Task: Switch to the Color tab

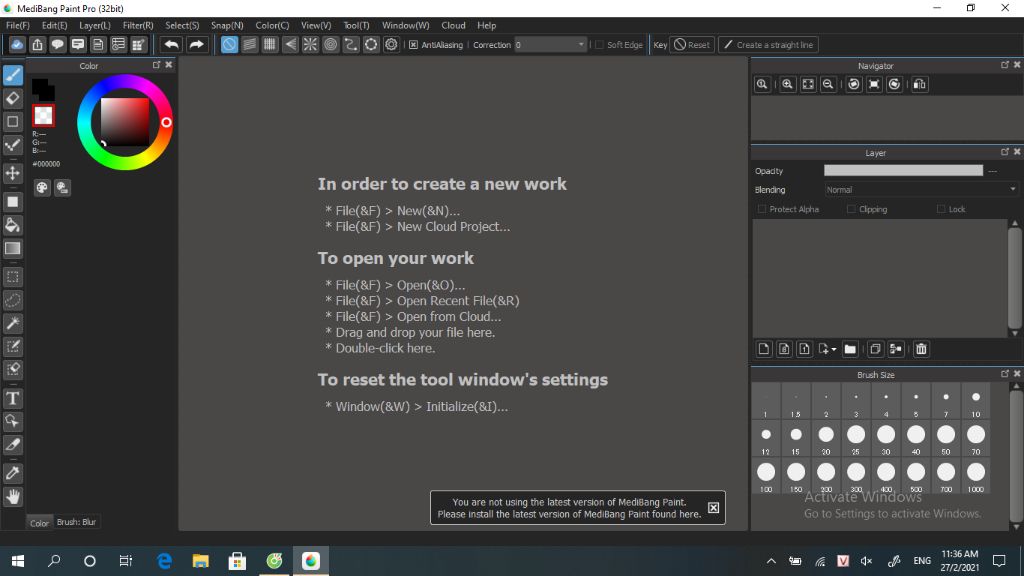Action: [x=39, y=522]
